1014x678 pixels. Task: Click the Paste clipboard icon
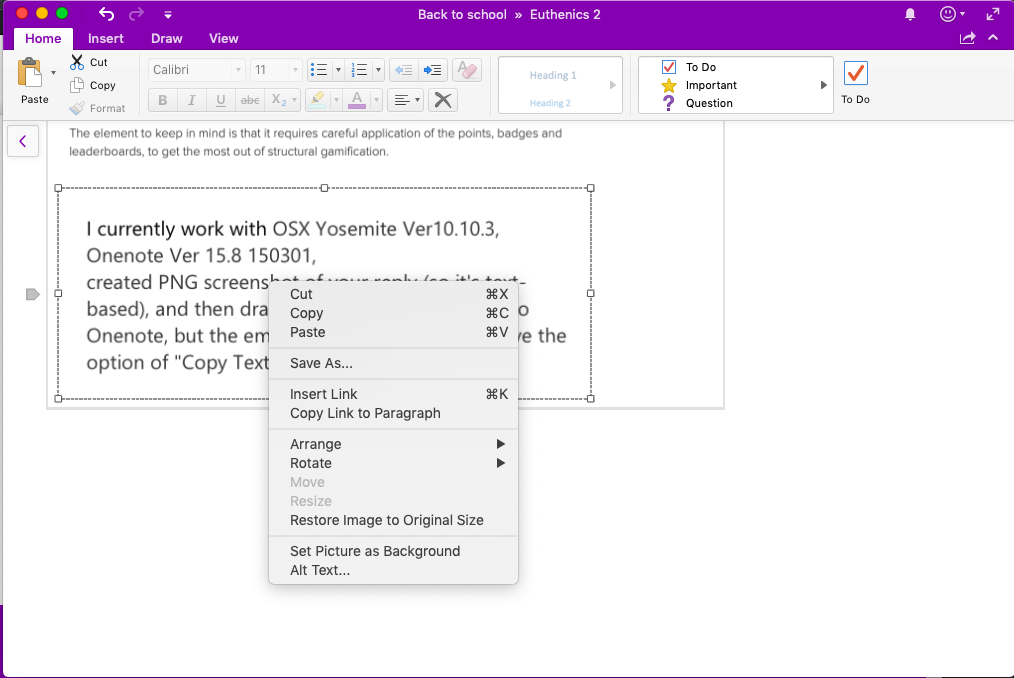click(30, 72)
